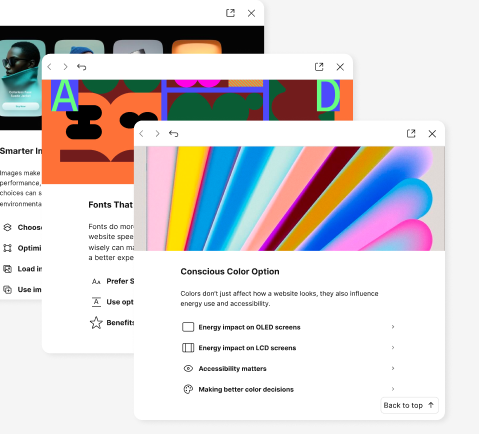Close the Conscious Color Option panel
This screenshot has width=479, height=434.
pos(432,134)
